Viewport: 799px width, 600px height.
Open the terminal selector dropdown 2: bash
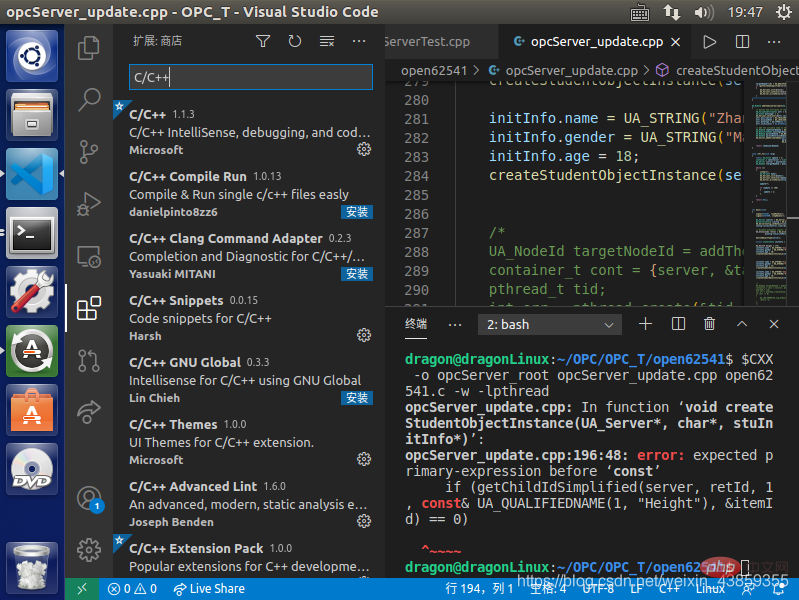click(x=550, y=325)
